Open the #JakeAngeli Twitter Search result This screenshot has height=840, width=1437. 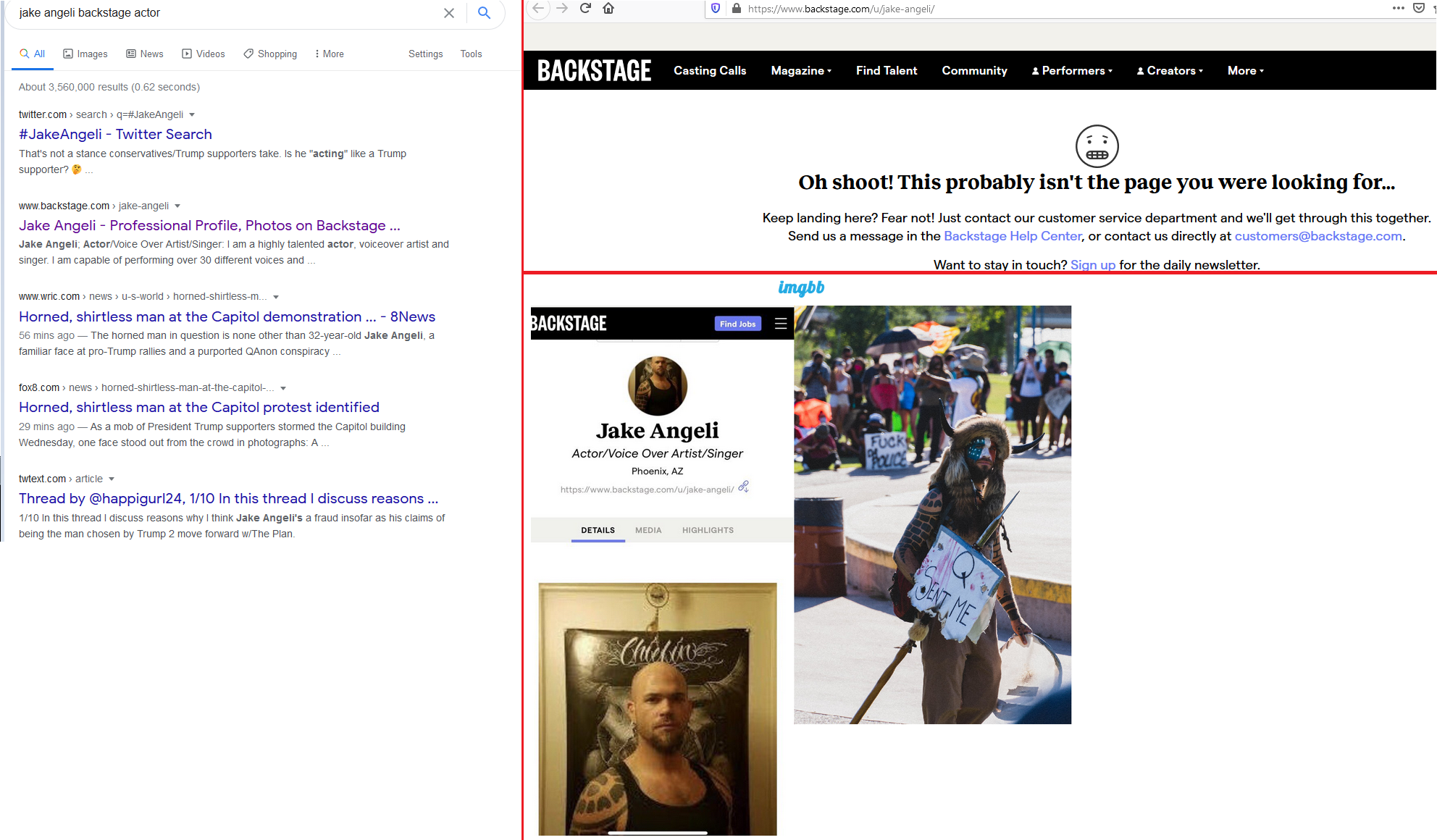pos(115,134)
